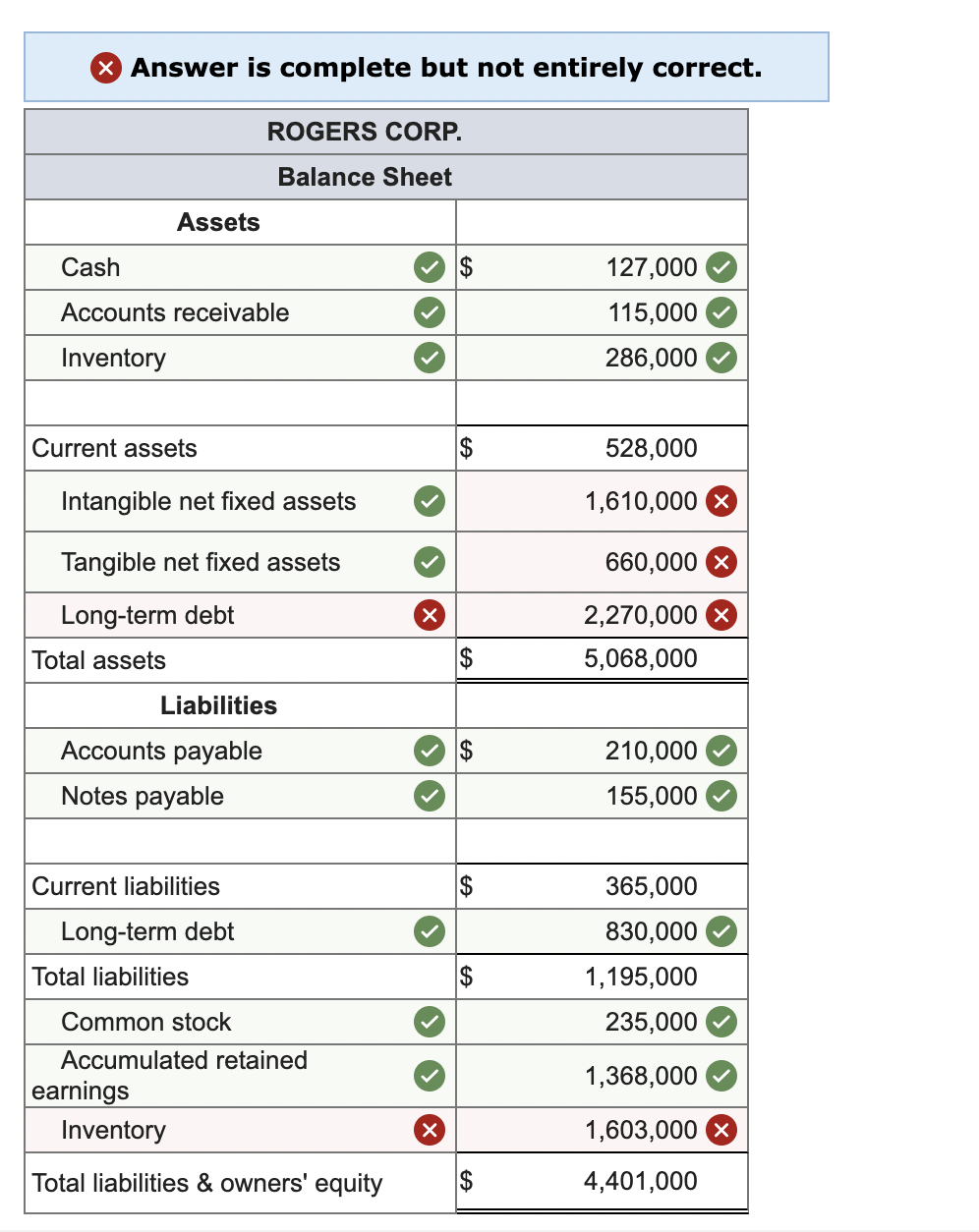Click the green checkmark beside Cash

coord(429,267)
